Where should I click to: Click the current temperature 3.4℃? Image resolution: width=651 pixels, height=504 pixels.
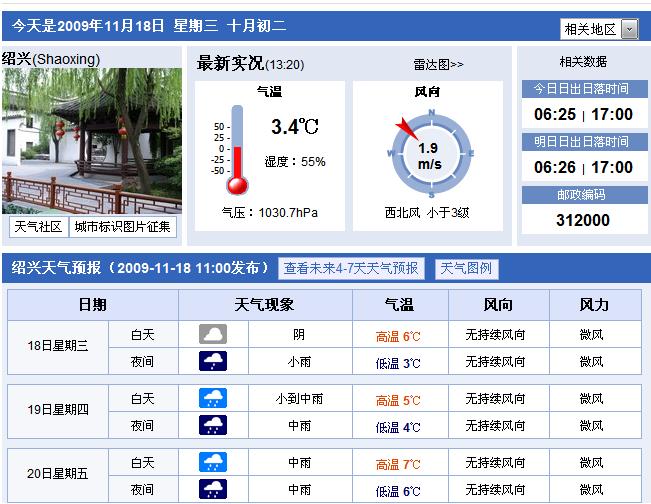click(x=295, y=127)
